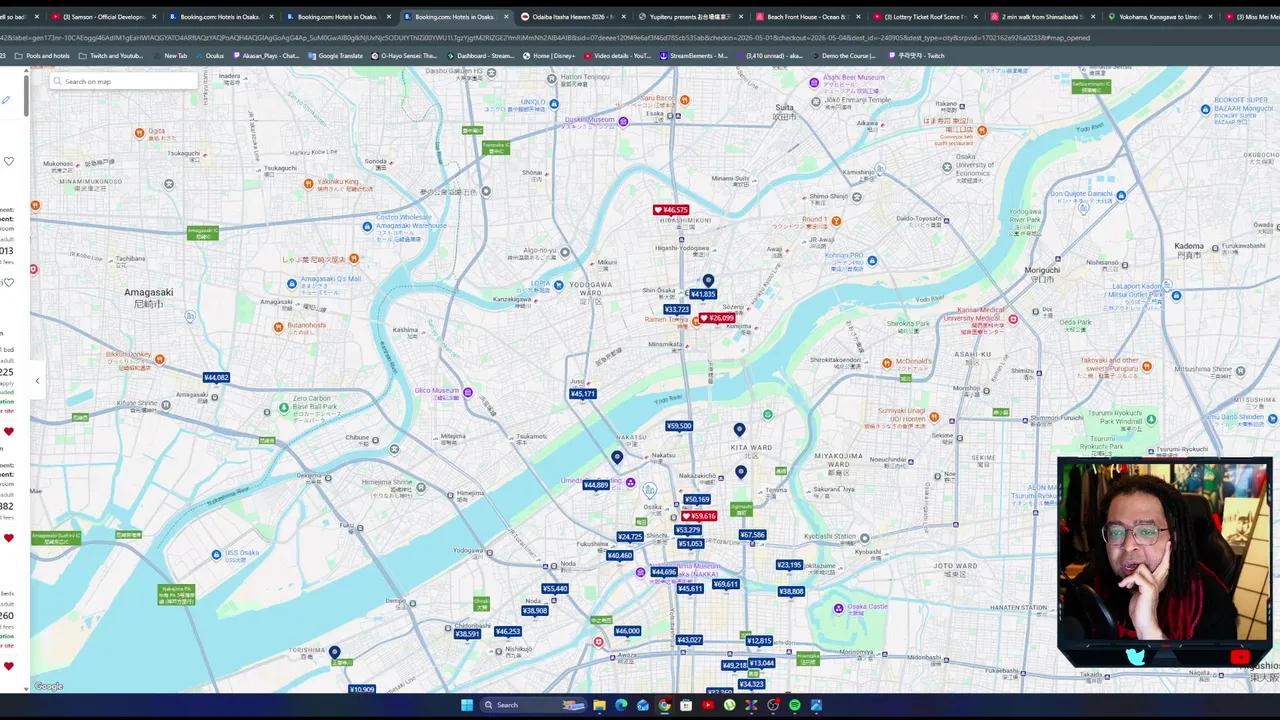Screen dimensions: 1280x720
Task: Select the ¥55,440 hotel price marker
Action: [x=555, y=589]
